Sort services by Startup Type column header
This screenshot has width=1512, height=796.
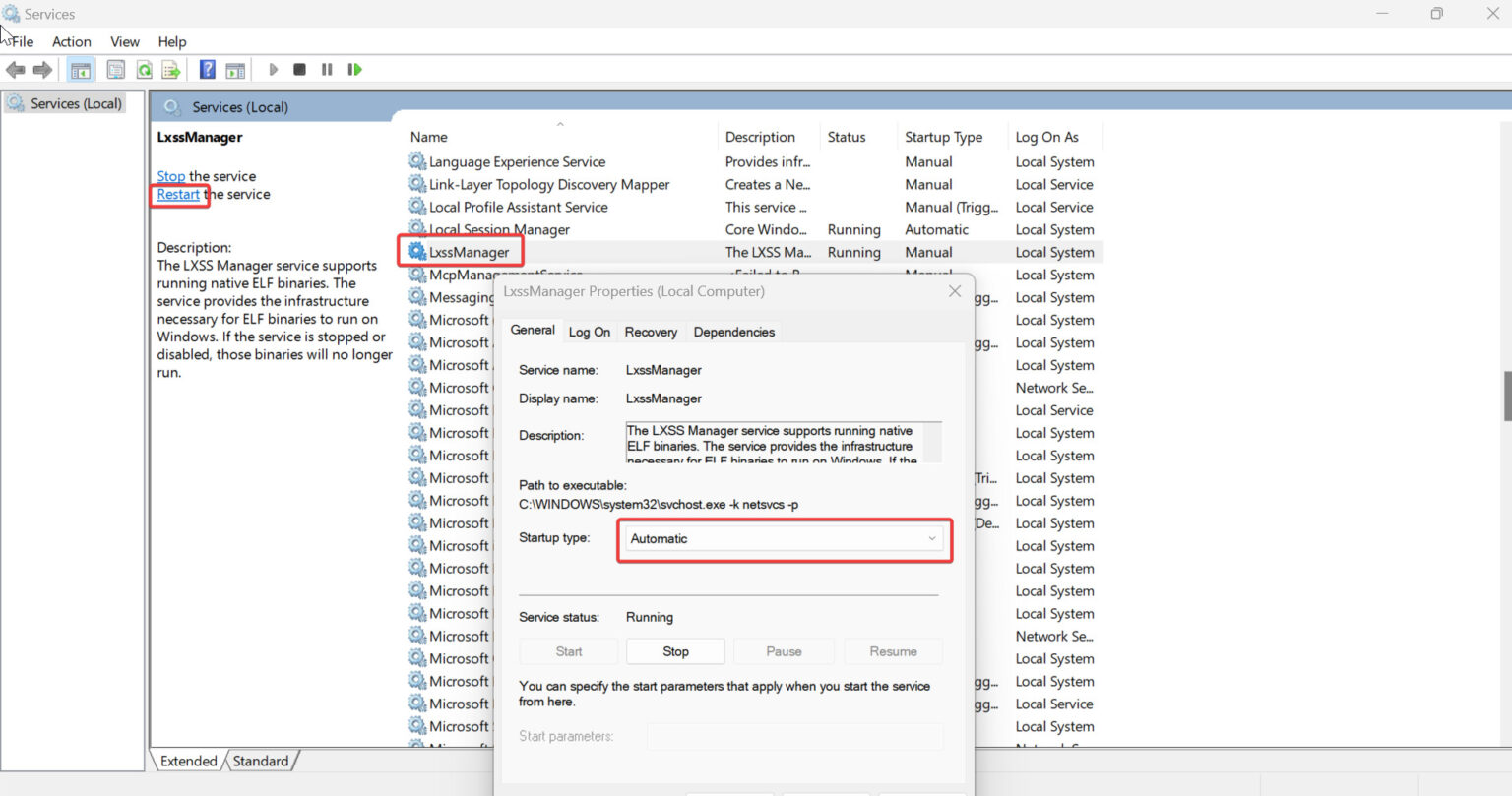tap(943, 137)
